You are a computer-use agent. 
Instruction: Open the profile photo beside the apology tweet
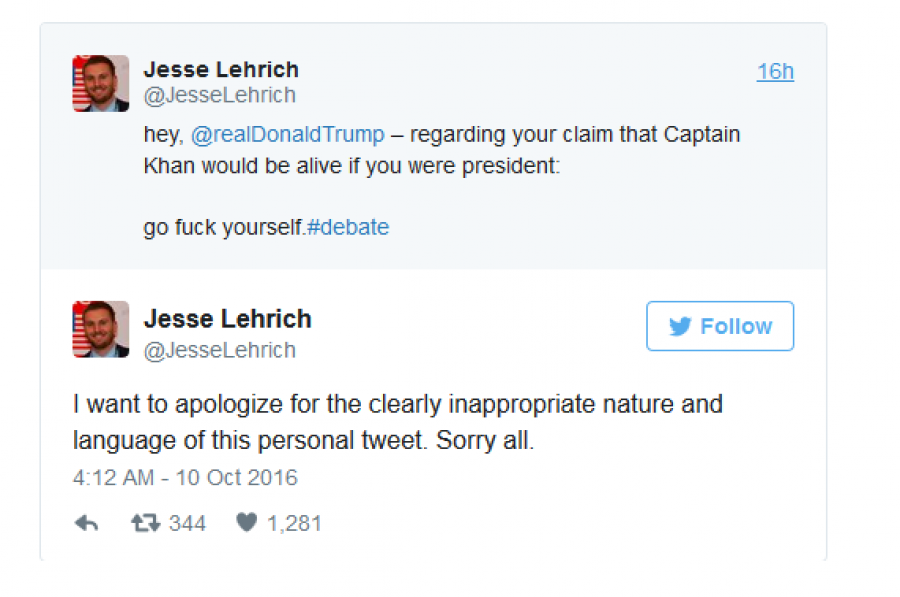pyautogui.click(x=101, y=329)
